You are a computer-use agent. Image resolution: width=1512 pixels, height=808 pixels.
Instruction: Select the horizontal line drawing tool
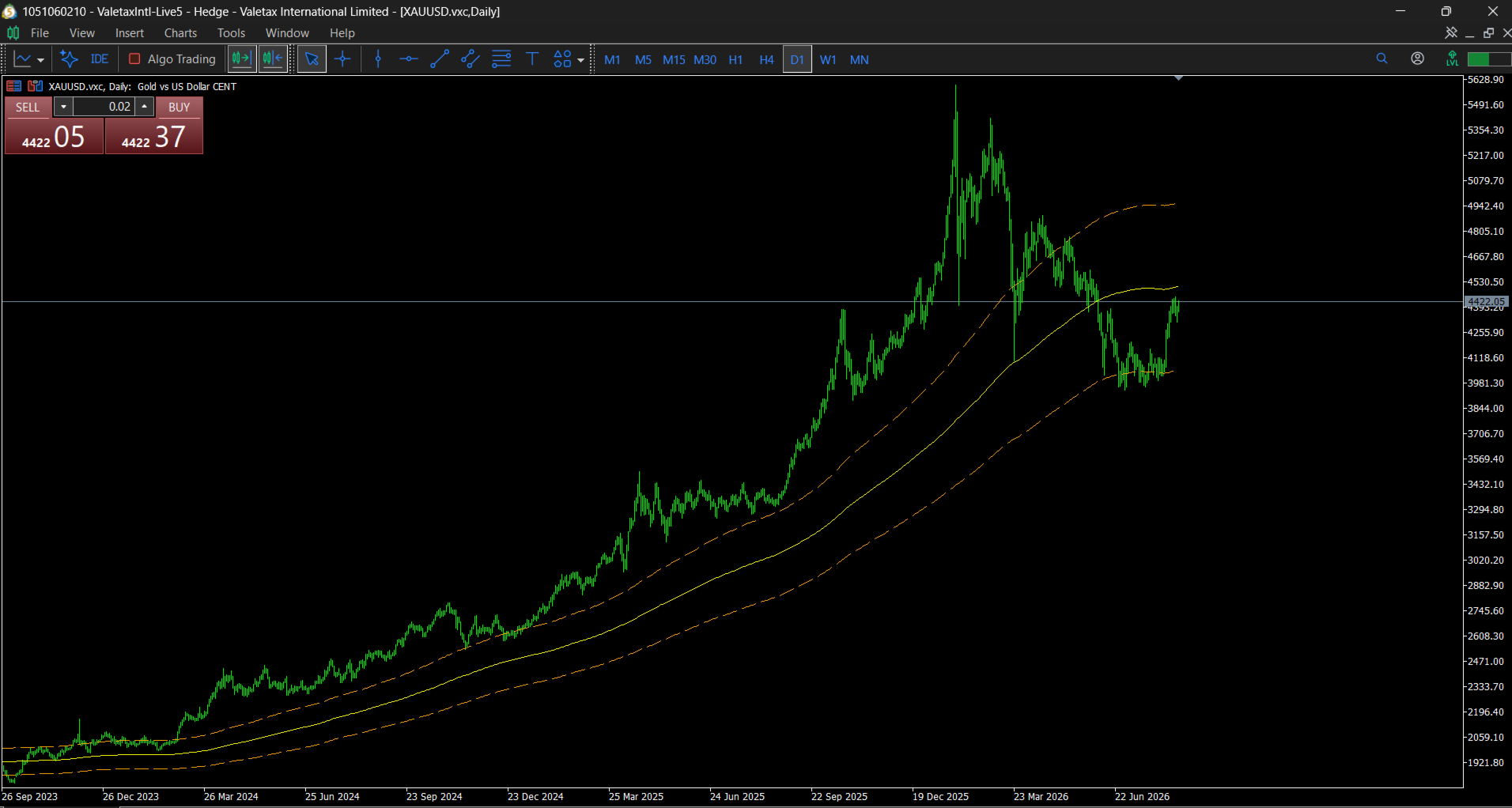[408, 59]
